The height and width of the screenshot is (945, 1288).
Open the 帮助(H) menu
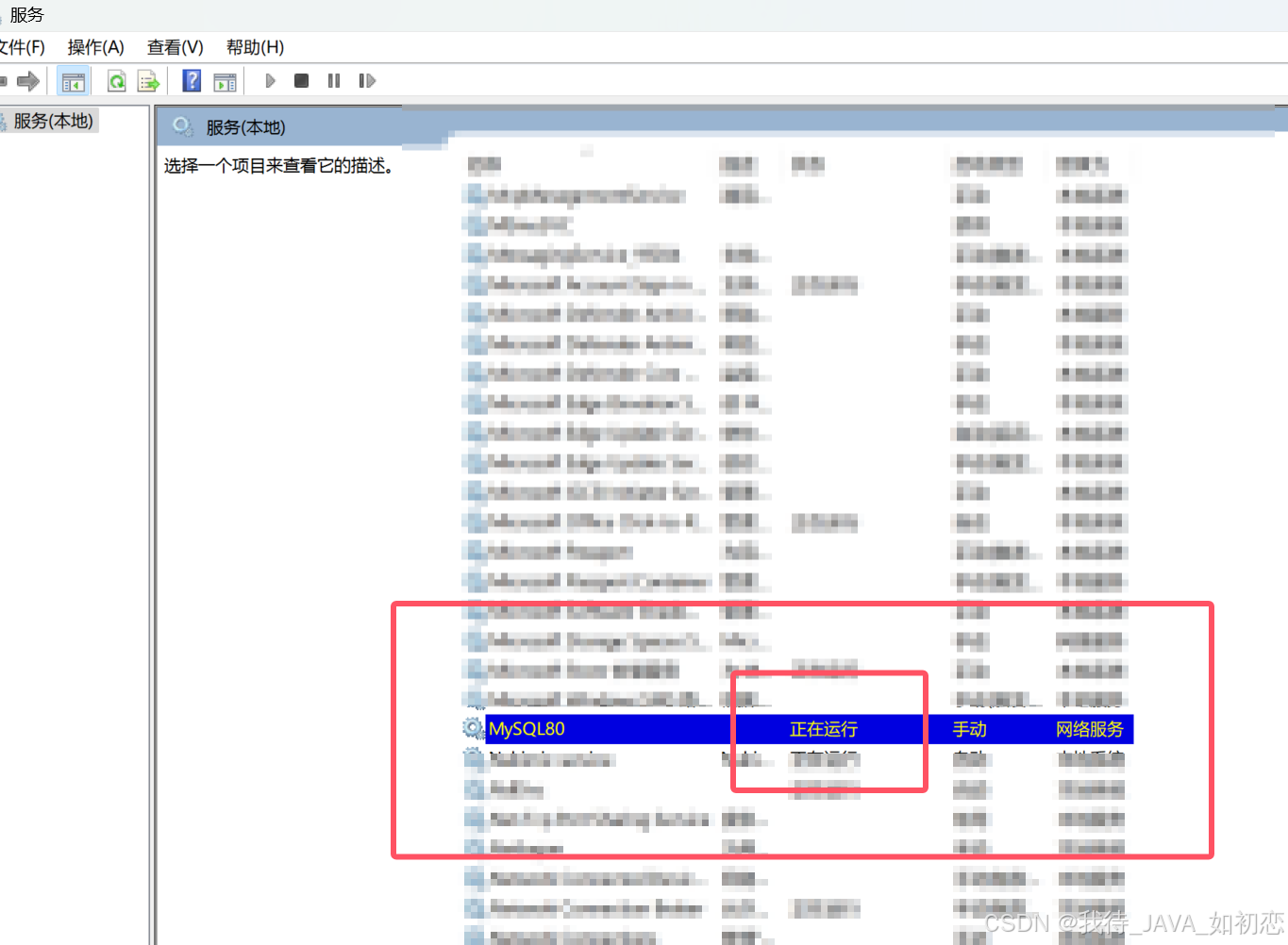pos(253,46)
